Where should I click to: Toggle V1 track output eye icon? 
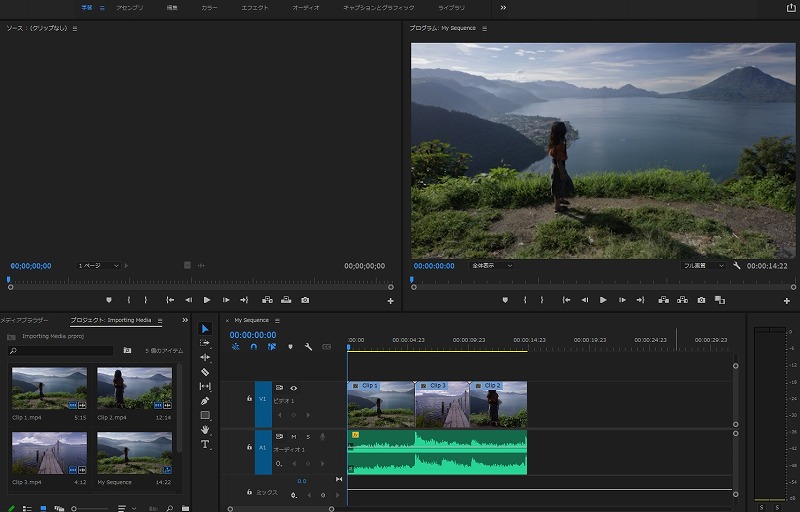tap(293, 388)
